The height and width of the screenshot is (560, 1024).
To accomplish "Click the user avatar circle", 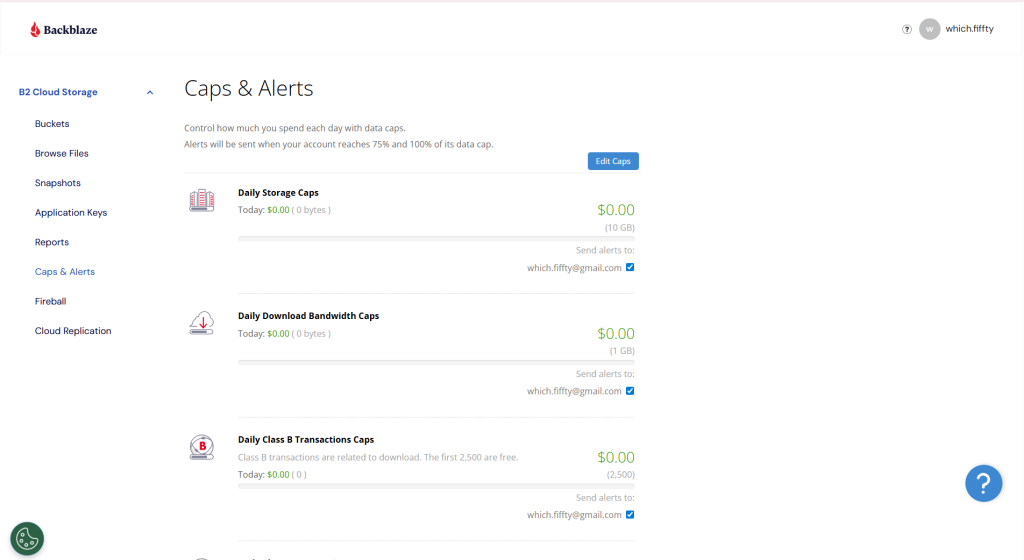I will point(929,29).
